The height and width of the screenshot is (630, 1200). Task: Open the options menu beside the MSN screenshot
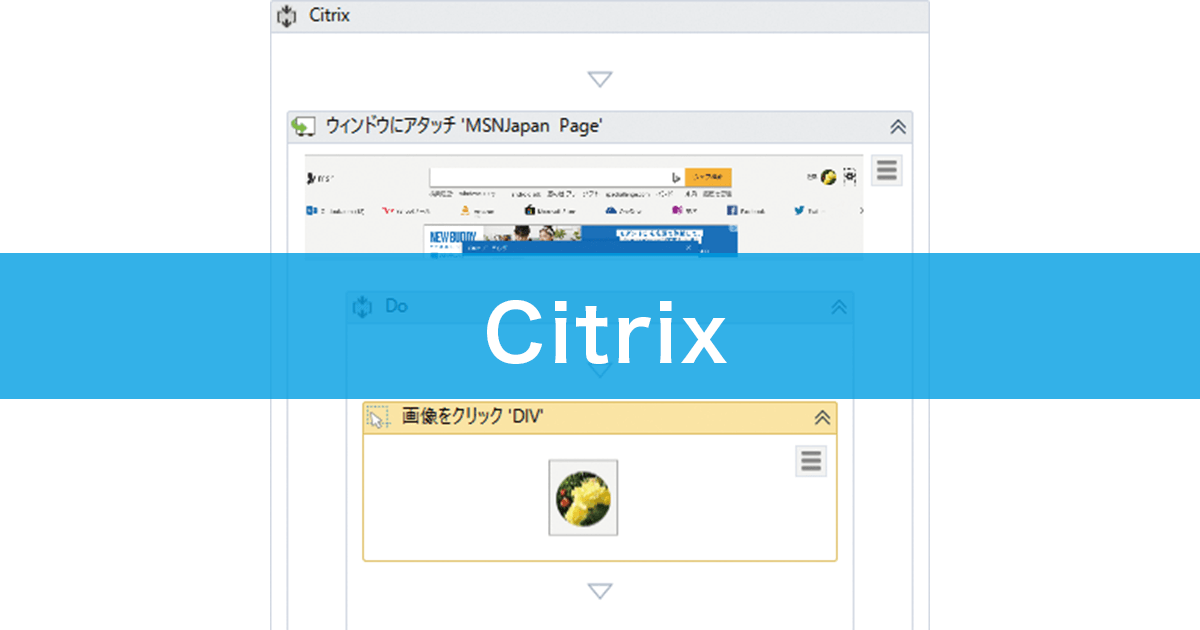(886, 171)
